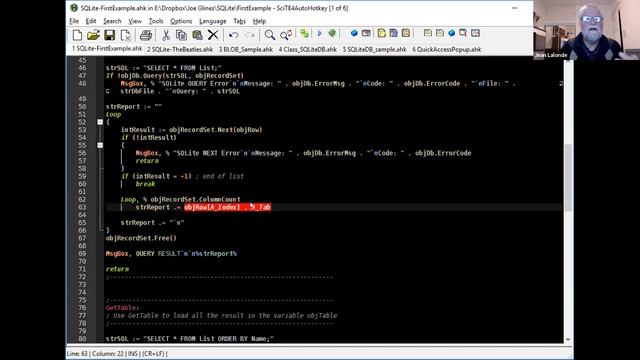This screenshot has width=640, height=360.
Task: Click the status bar line and column info
Action: pyautogui.click(x=117, y=353)
